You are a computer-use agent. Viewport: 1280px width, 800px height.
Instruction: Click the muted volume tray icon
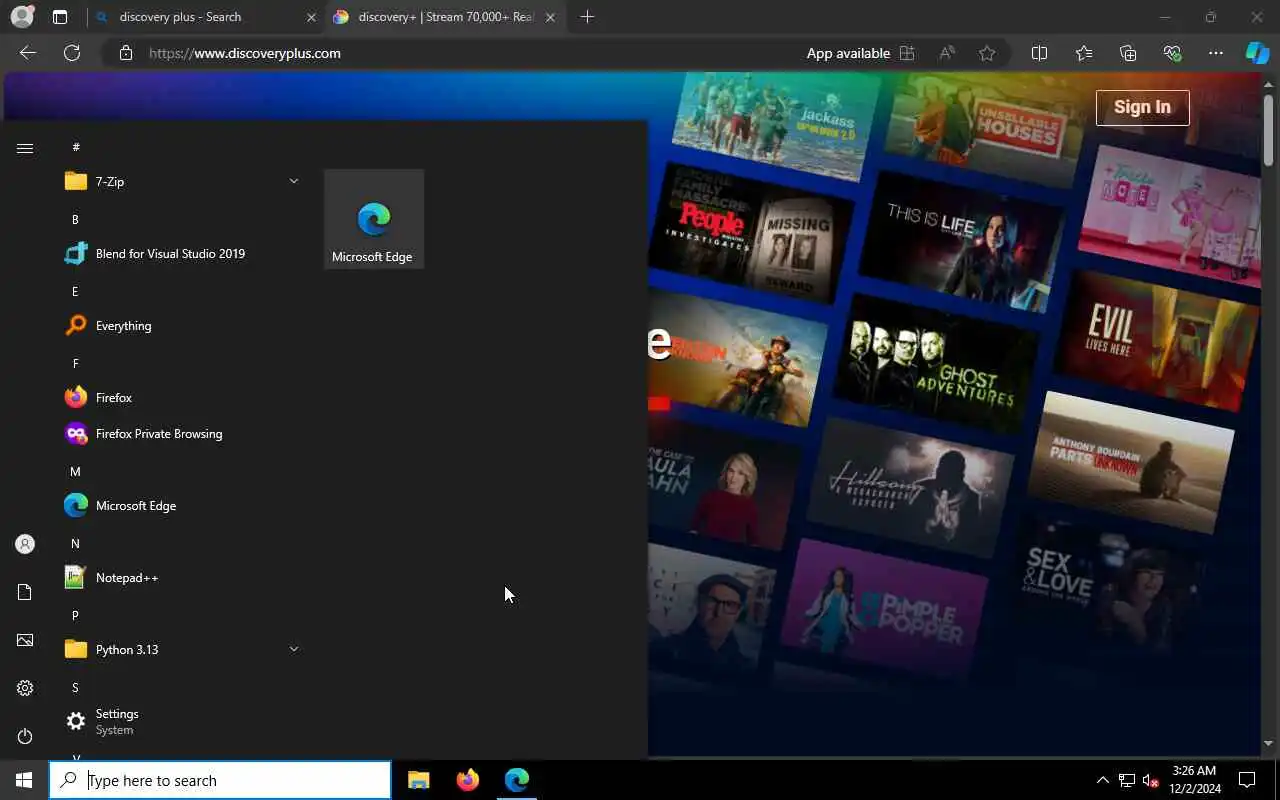(1151, 780)
